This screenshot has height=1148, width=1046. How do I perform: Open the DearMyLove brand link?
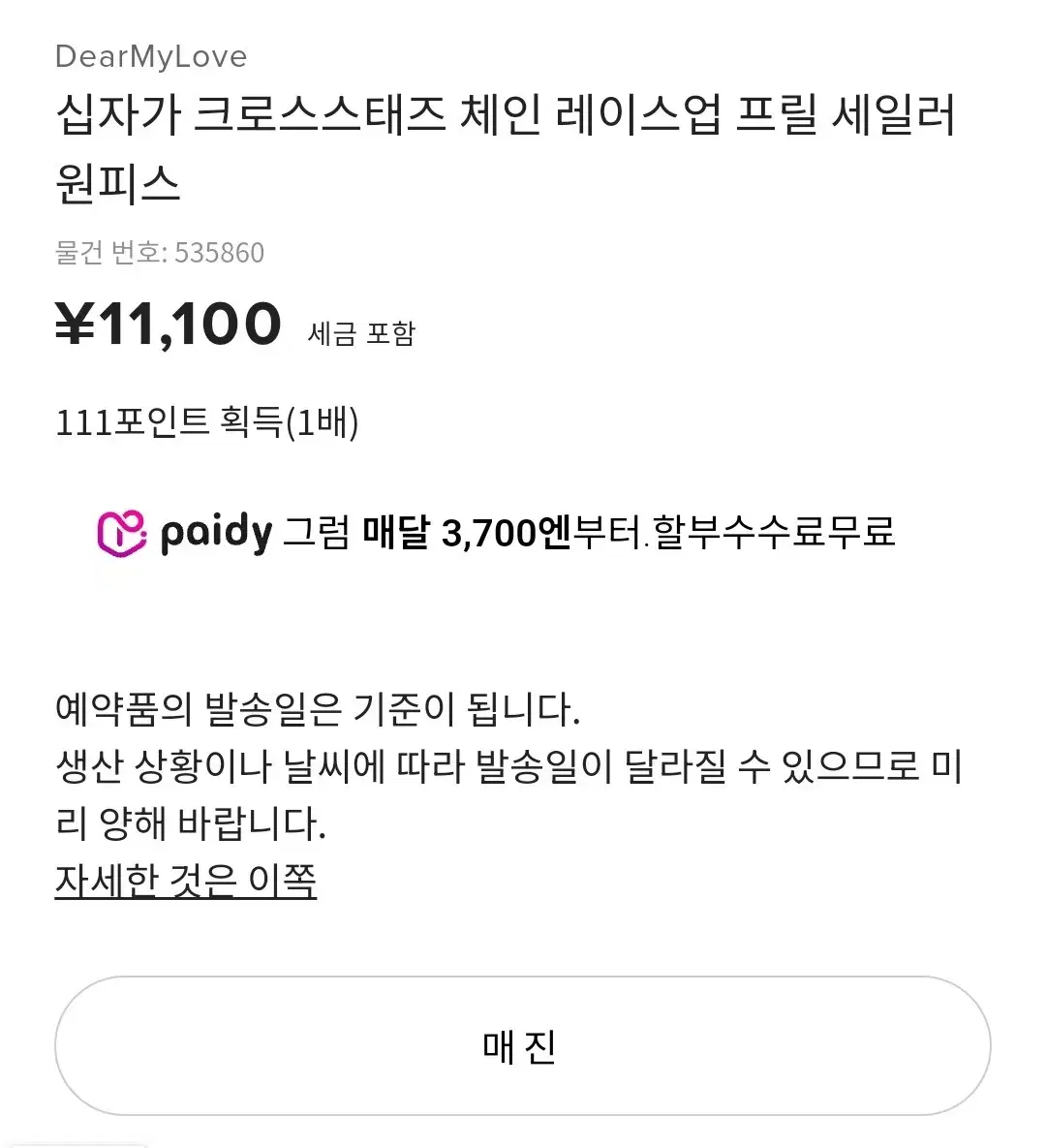(x=151, y=56)
